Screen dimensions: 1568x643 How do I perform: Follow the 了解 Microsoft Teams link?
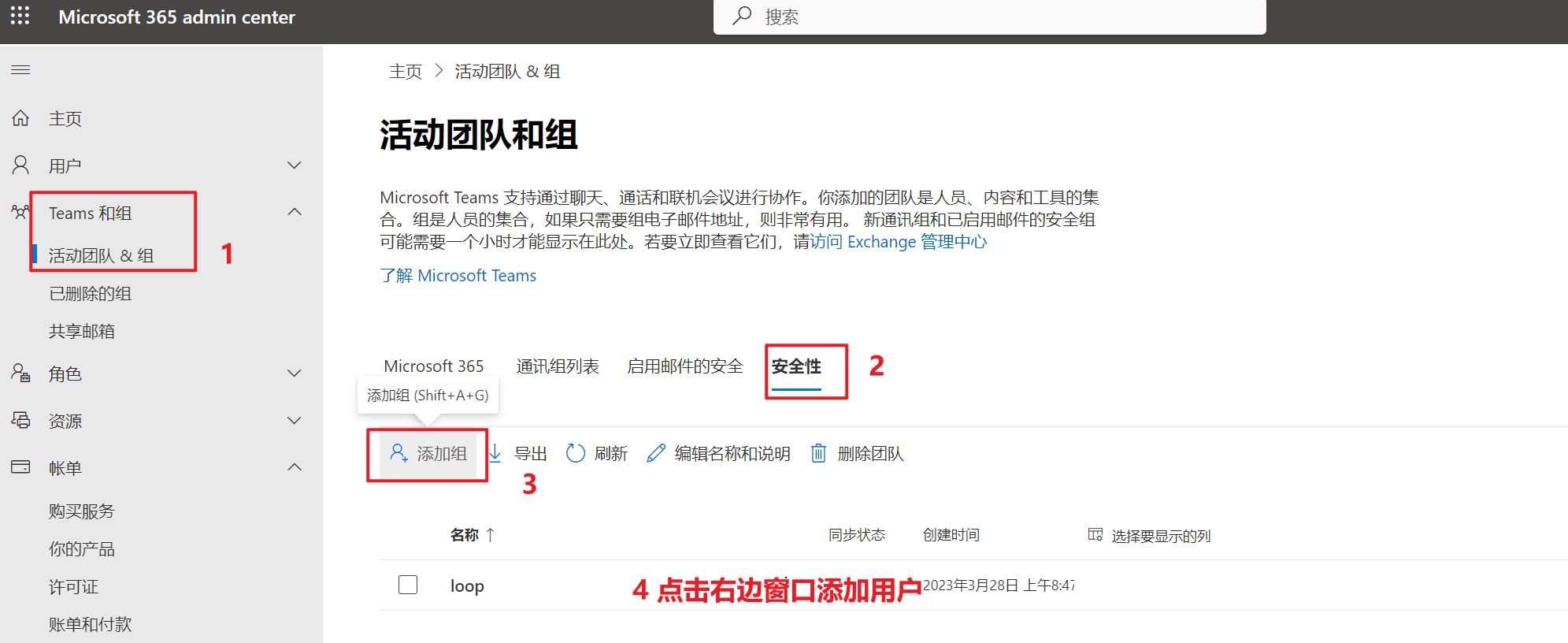coord(458,275)
